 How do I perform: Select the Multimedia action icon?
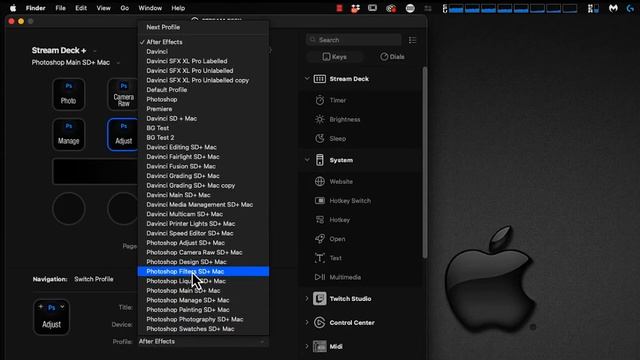(320, 277)
